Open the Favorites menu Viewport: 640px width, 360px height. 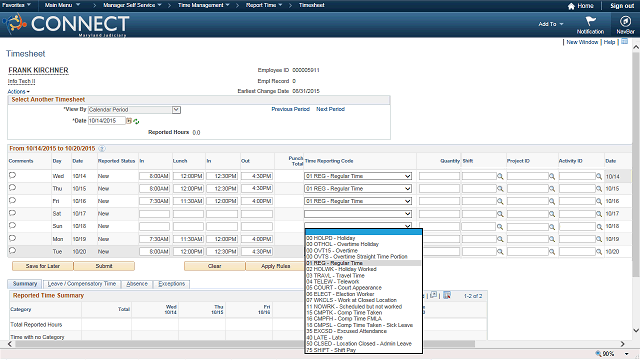(16, 5)
